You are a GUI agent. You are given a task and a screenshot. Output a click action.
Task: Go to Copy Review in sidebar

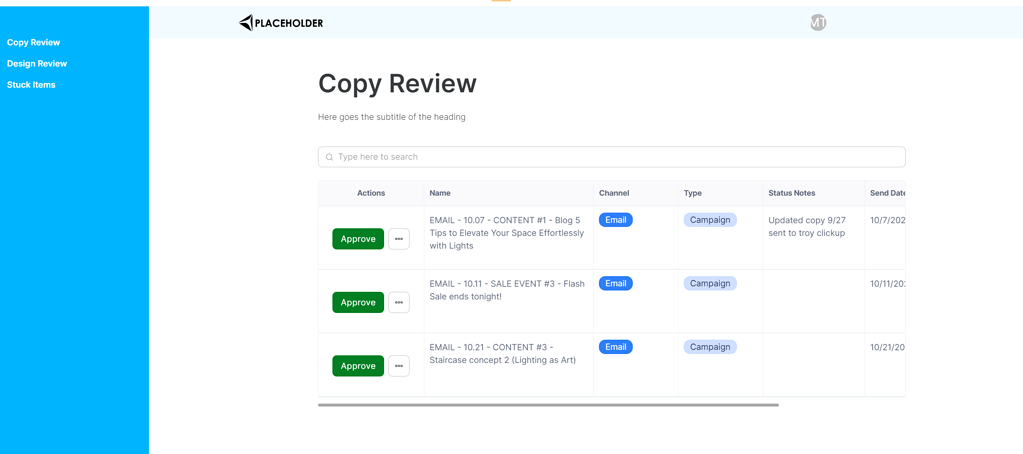[33, 42]
